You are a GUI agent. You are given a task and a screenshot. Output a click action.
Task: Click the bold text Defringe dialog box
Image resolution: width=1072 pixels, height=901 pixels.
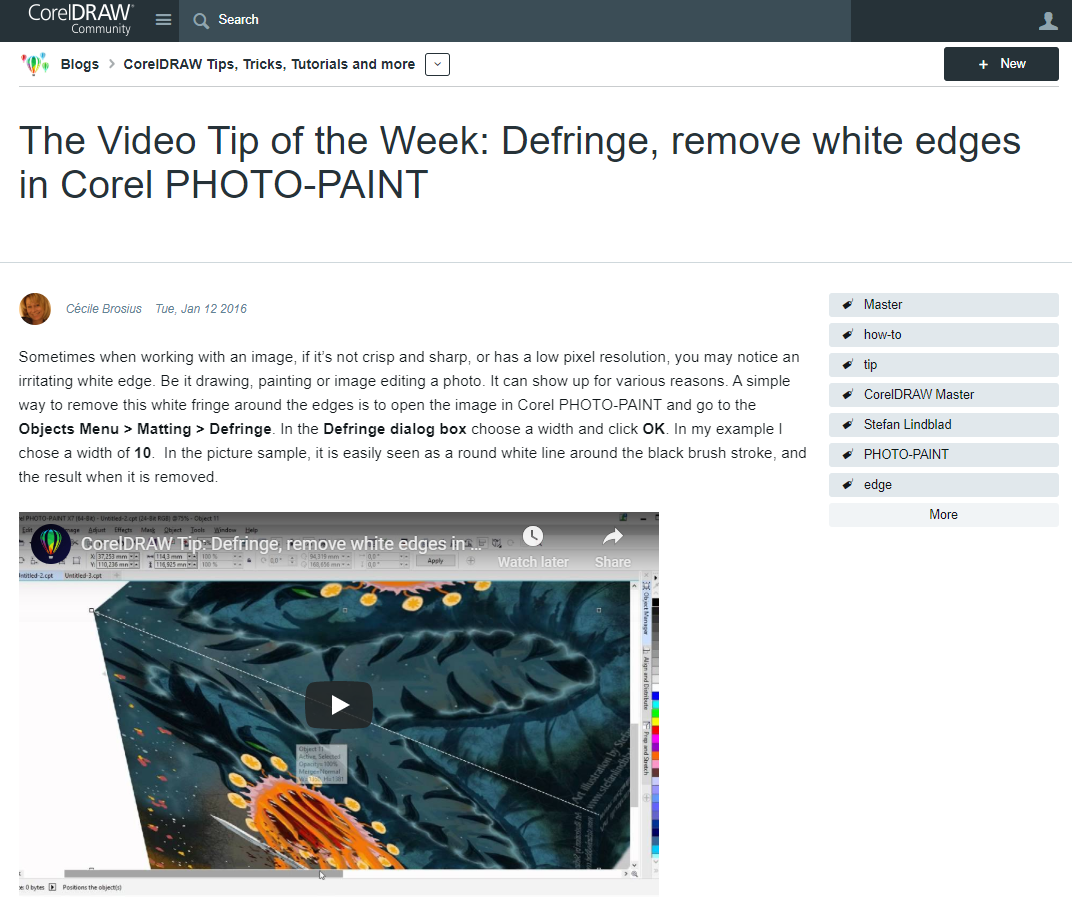tap(394, 429)
